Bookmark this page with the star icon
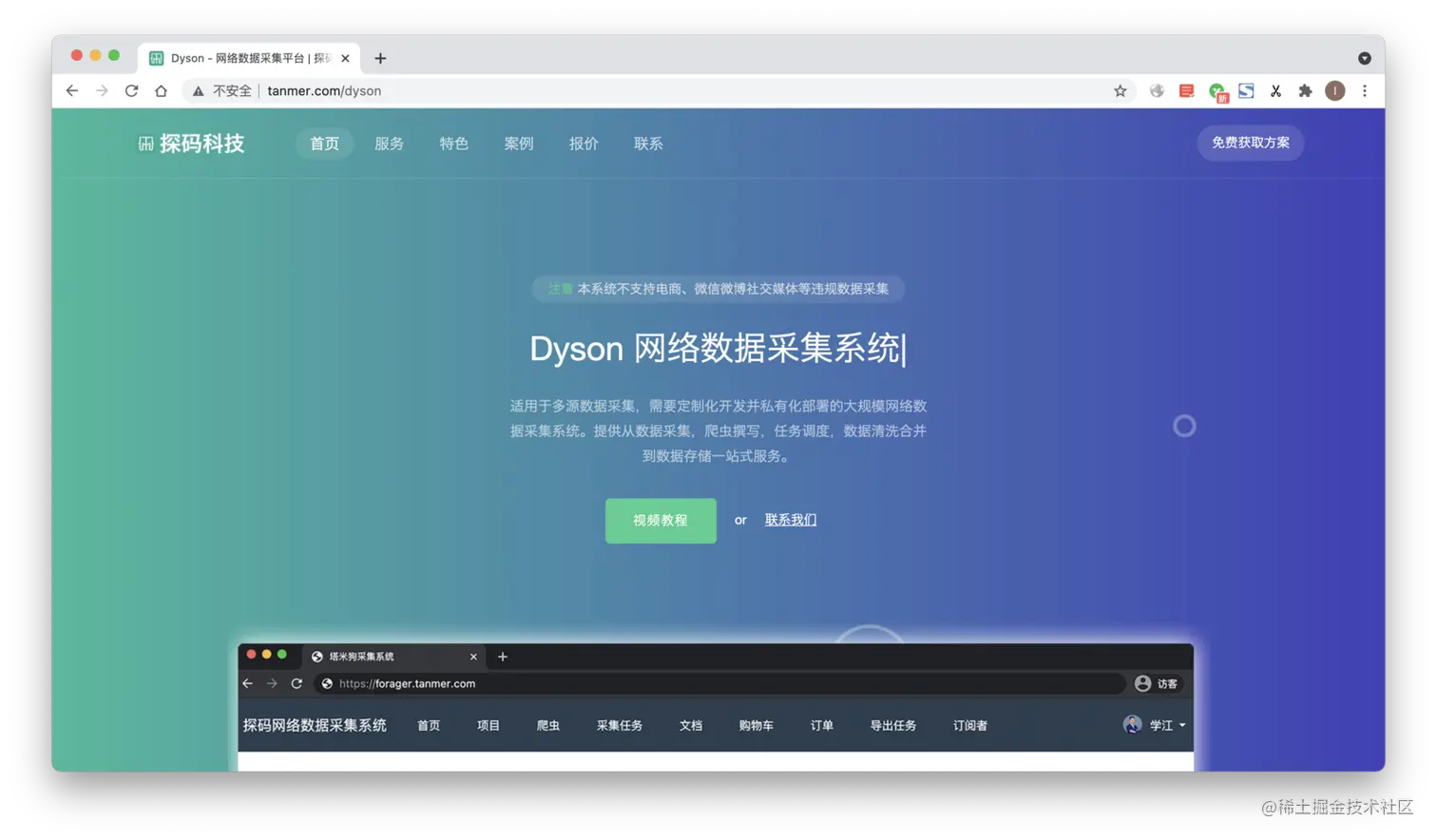Screen dimensions: 1437x840 click(x=1121, y=91)
